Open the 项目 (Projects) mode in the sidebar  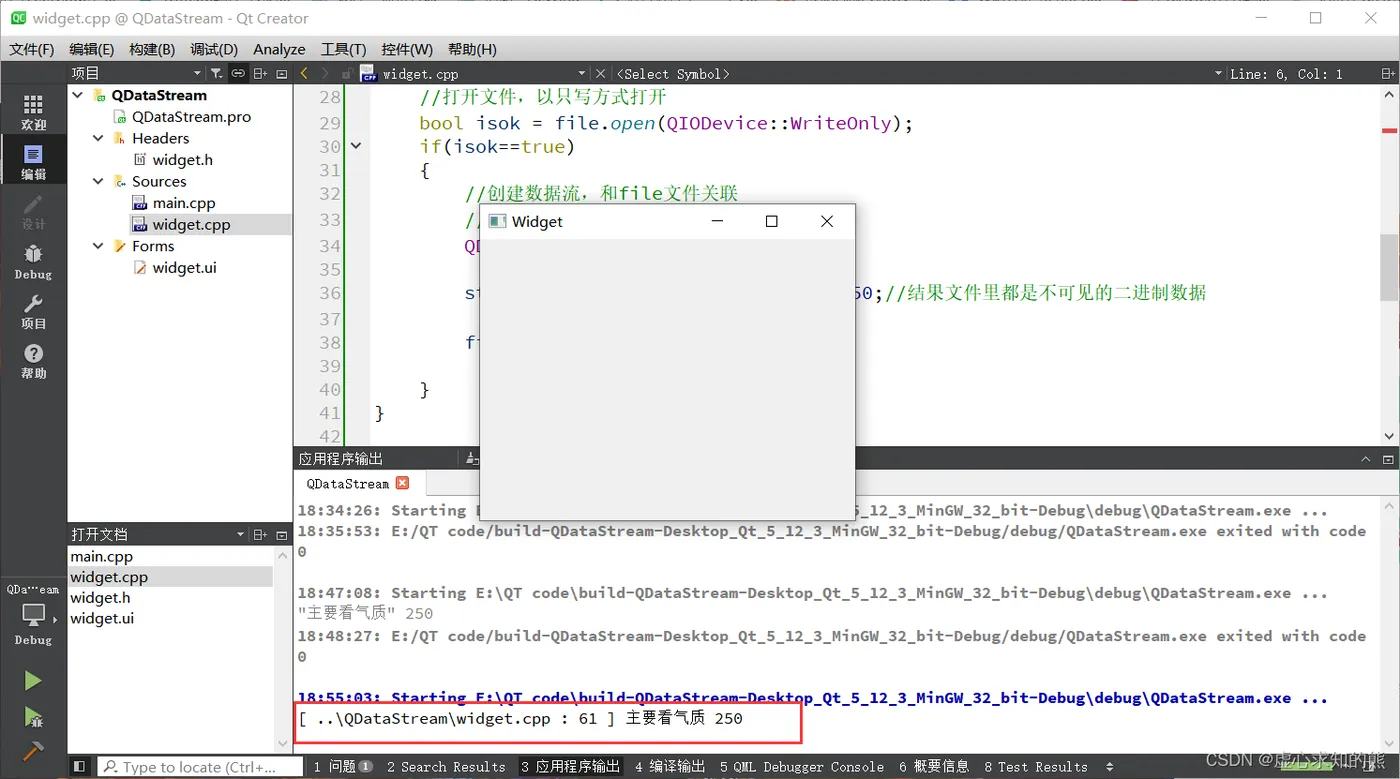pos(33,311)
